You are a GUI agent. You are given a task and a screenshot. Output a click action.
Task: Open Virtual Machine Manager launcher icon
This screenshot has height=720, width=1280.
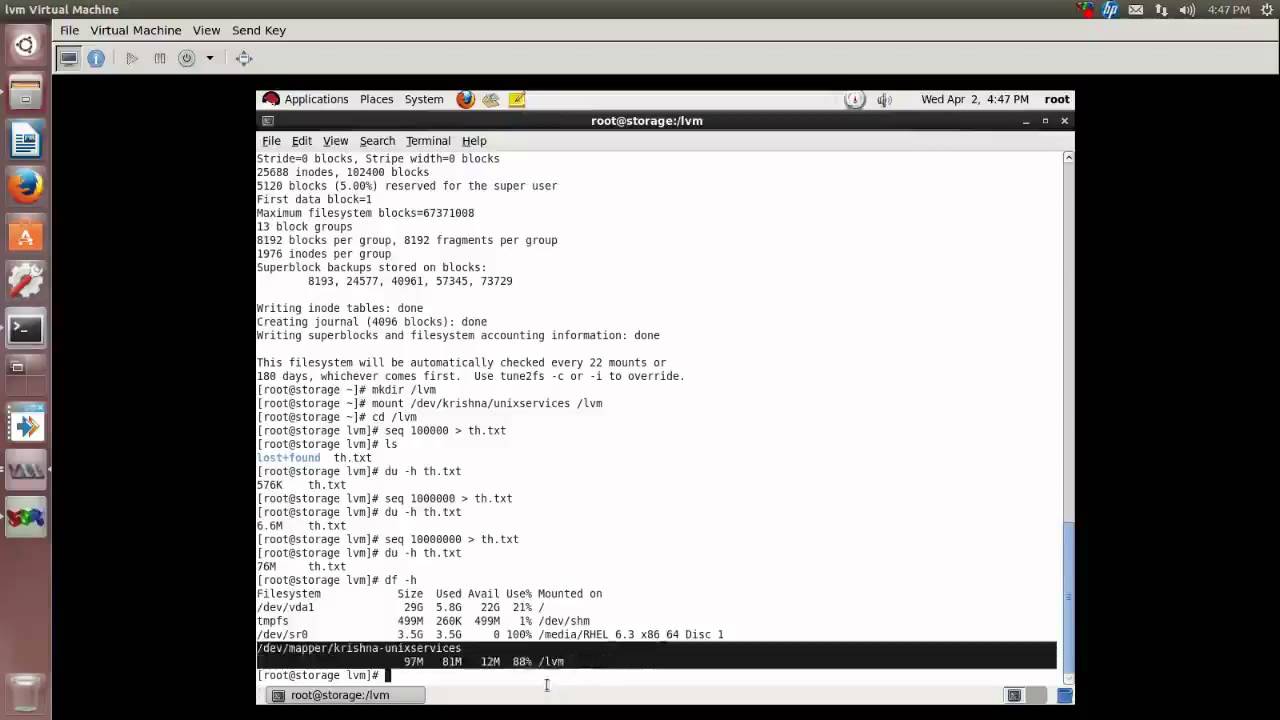point(25,470)
